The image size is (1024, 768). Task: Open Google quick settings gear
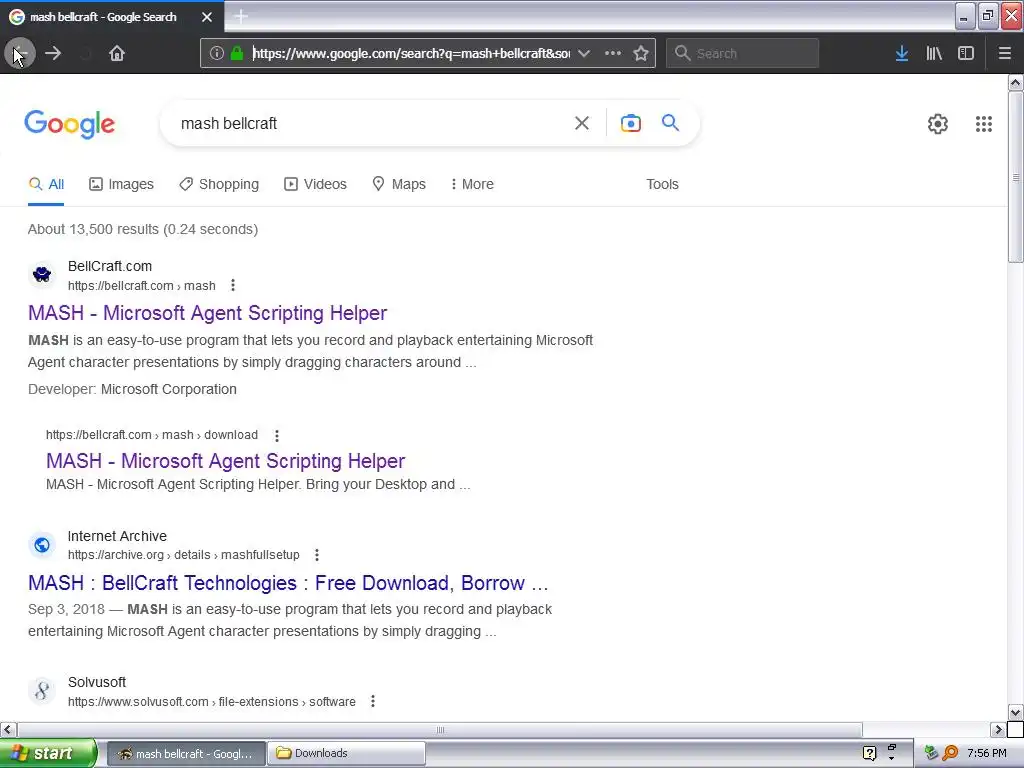pos(938,124)
